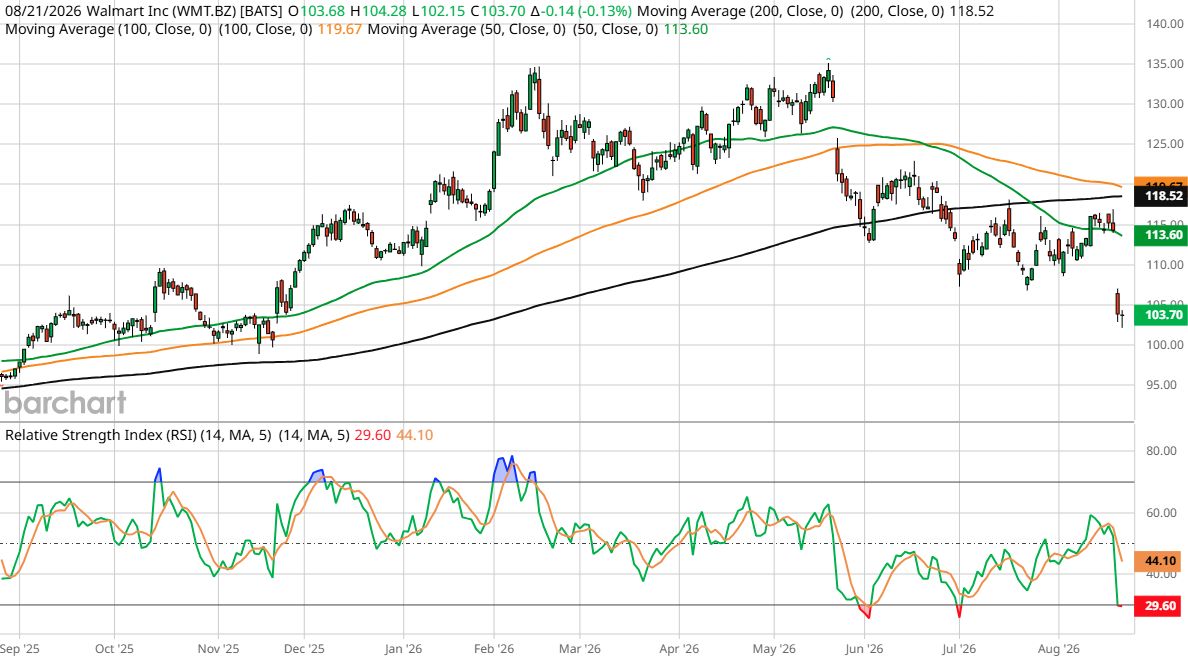The height and width of the screenshot is (661, 1188).
Task: Click the Mar '26 date axis label
Action: click(x=580, y=649)
